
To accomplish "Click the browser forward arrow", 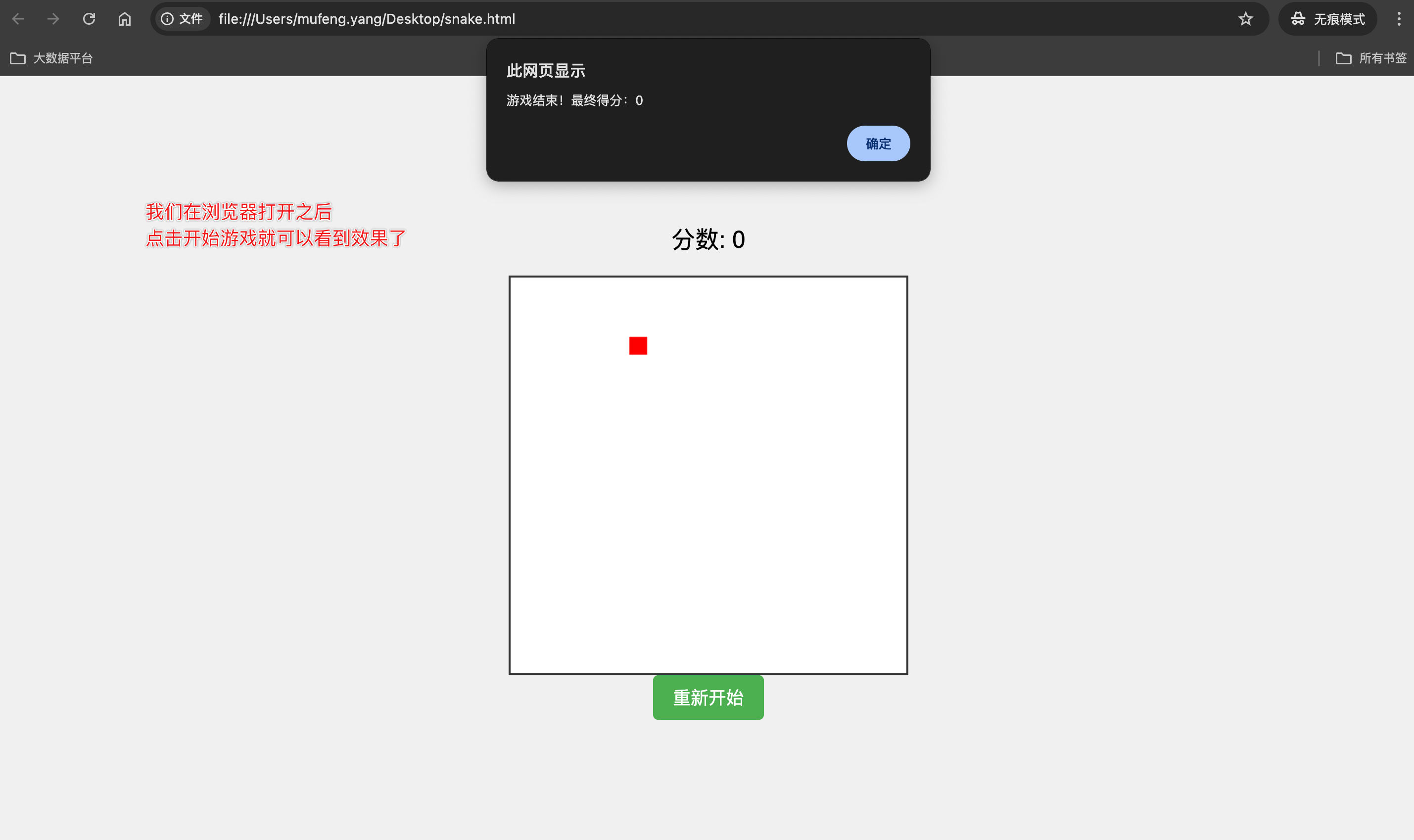I will coord(53,19).
